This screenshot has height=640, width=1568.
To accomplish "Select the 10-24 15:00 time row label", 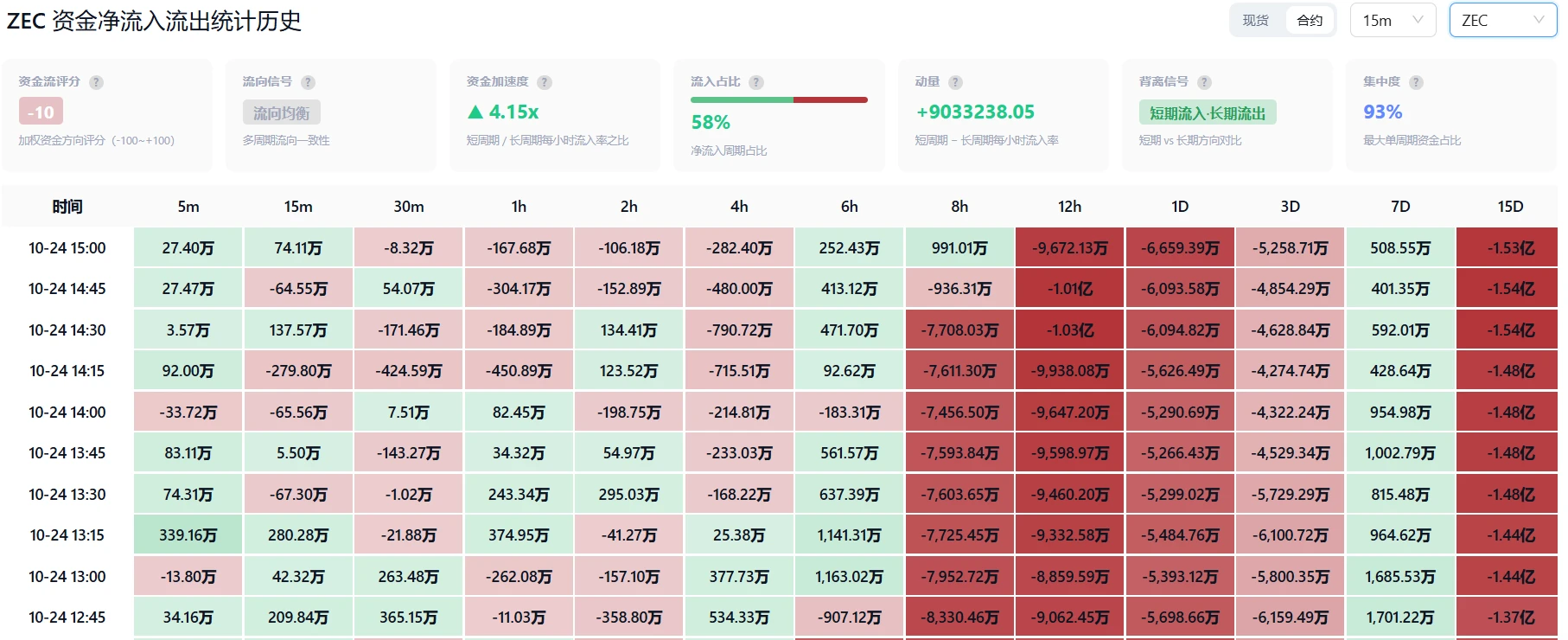I will 67,248.
